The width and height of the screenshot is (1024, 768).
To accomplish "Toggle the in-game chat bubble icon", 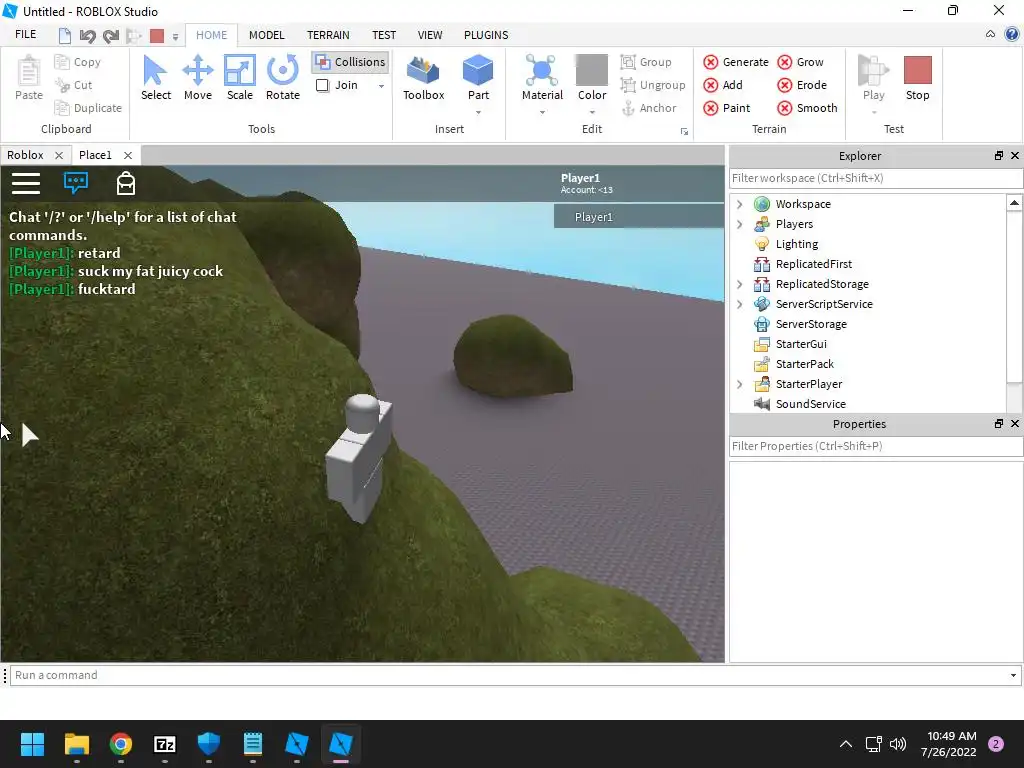I will point(76,182).
